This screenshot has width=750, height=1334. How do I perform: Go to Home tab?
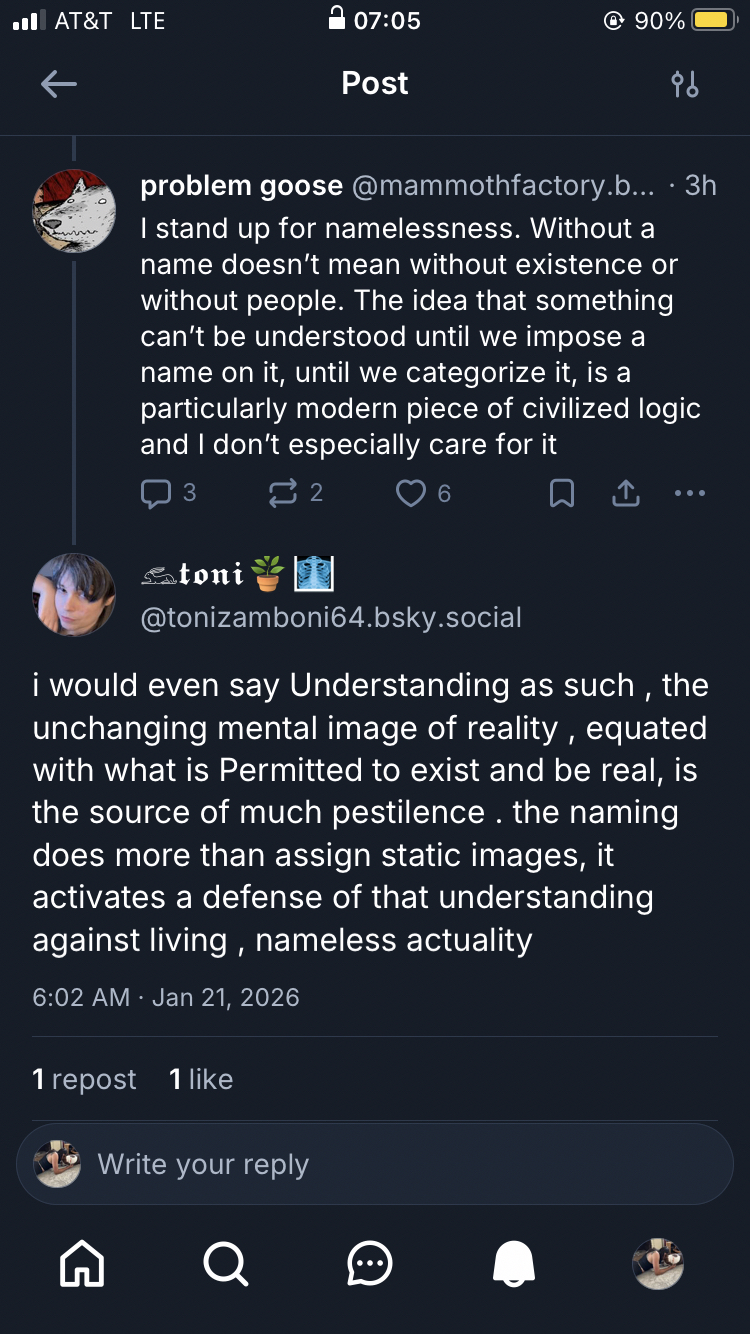click(x=82, y=1264)
